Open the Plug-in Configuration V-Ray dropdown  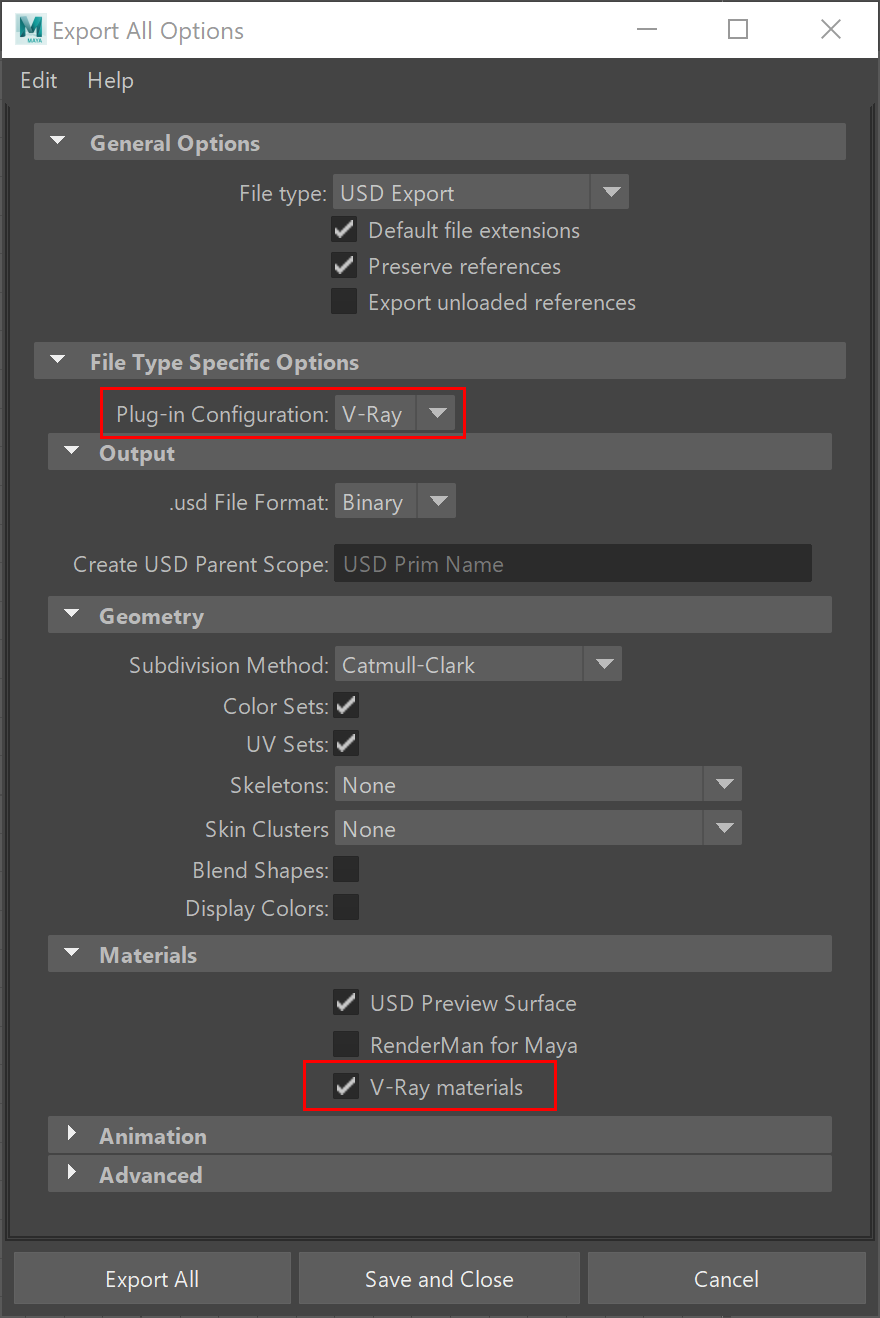(x=395, y=414)
